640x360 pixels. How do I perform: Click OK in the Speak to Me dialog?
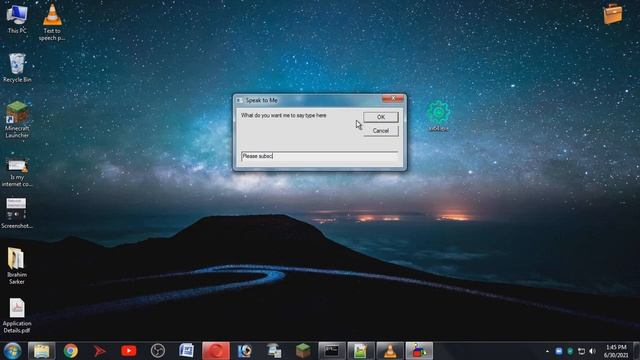(x=380, y=117)
